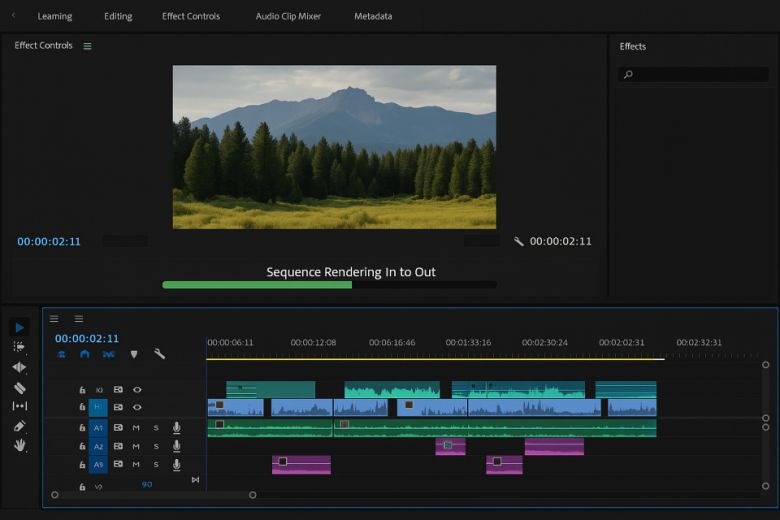Image resolution: width=780 pixels, height=520 pixels.
Task: Toggle lock on audio track A1
Action: point(82,428)
